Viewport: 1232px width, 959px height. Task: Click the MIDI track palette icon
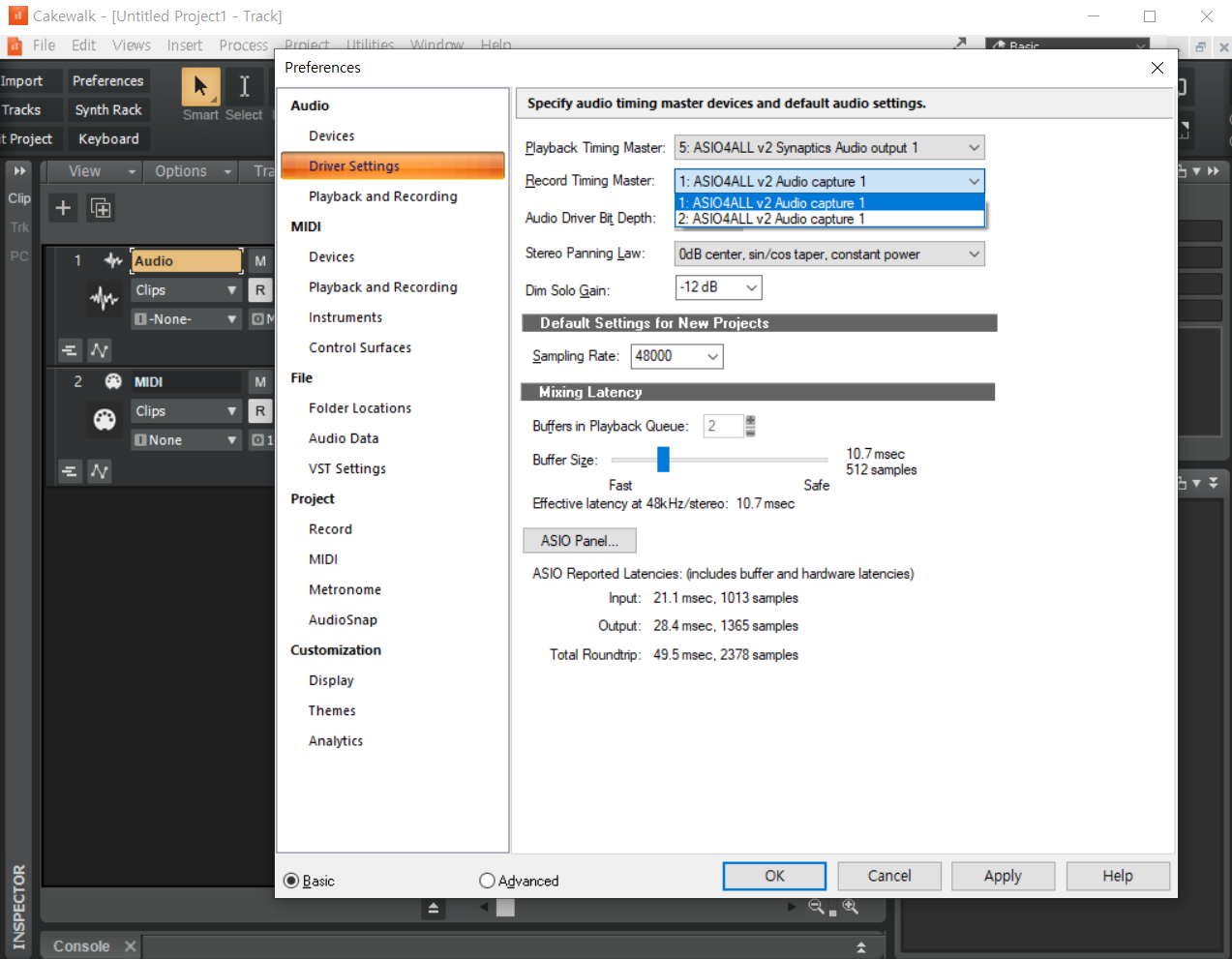(105, 419)
